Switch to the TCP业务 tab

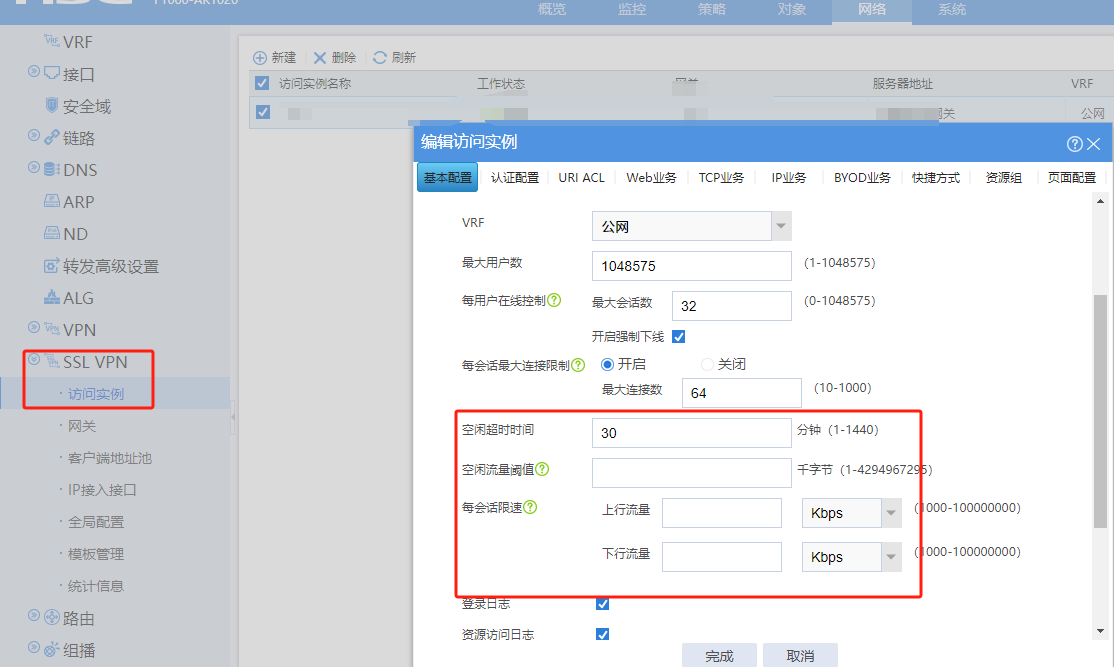[721, 178]
